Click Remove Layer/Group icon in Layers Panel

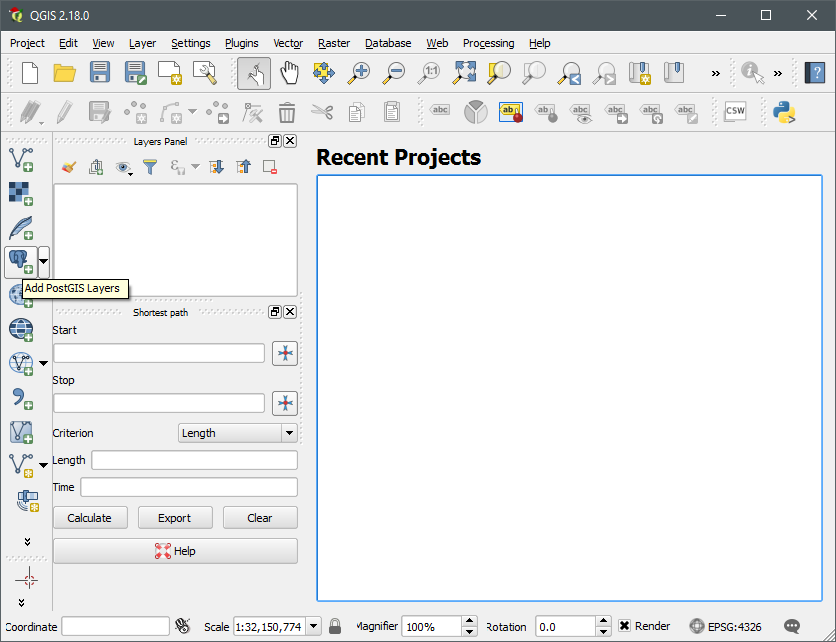270,167
